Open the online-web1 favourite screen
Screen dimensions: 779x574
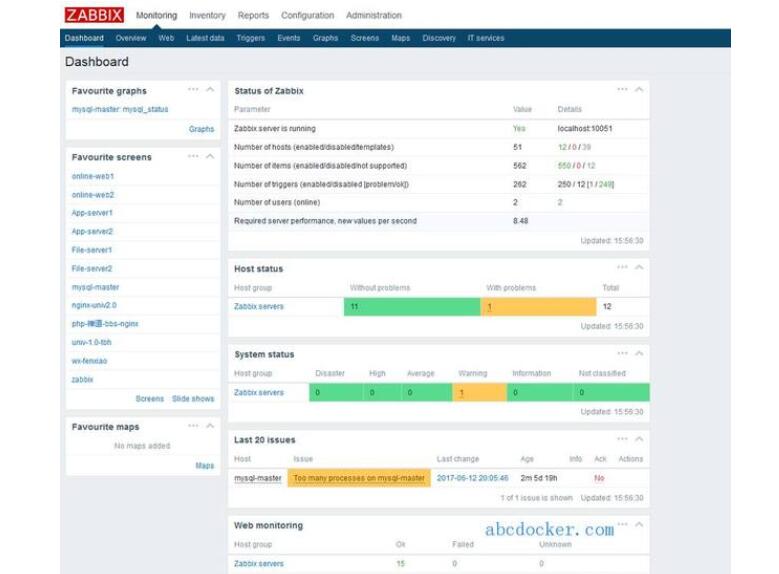92,176
